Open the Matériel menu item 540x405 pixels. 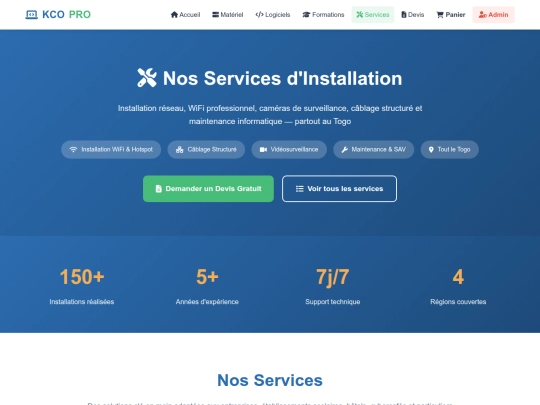click(x=228, y=14)
